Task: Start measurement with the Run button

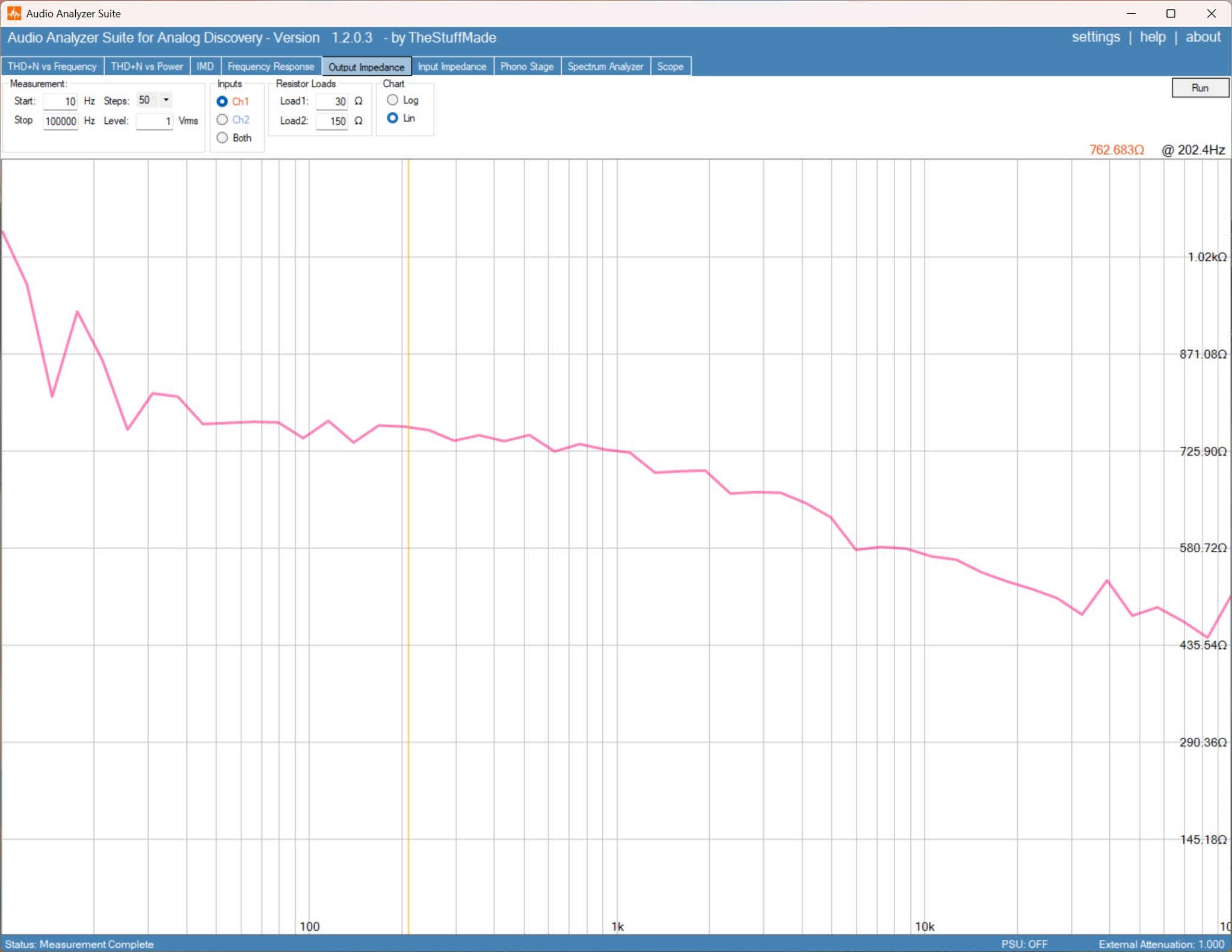Action: coord(1200,88)
